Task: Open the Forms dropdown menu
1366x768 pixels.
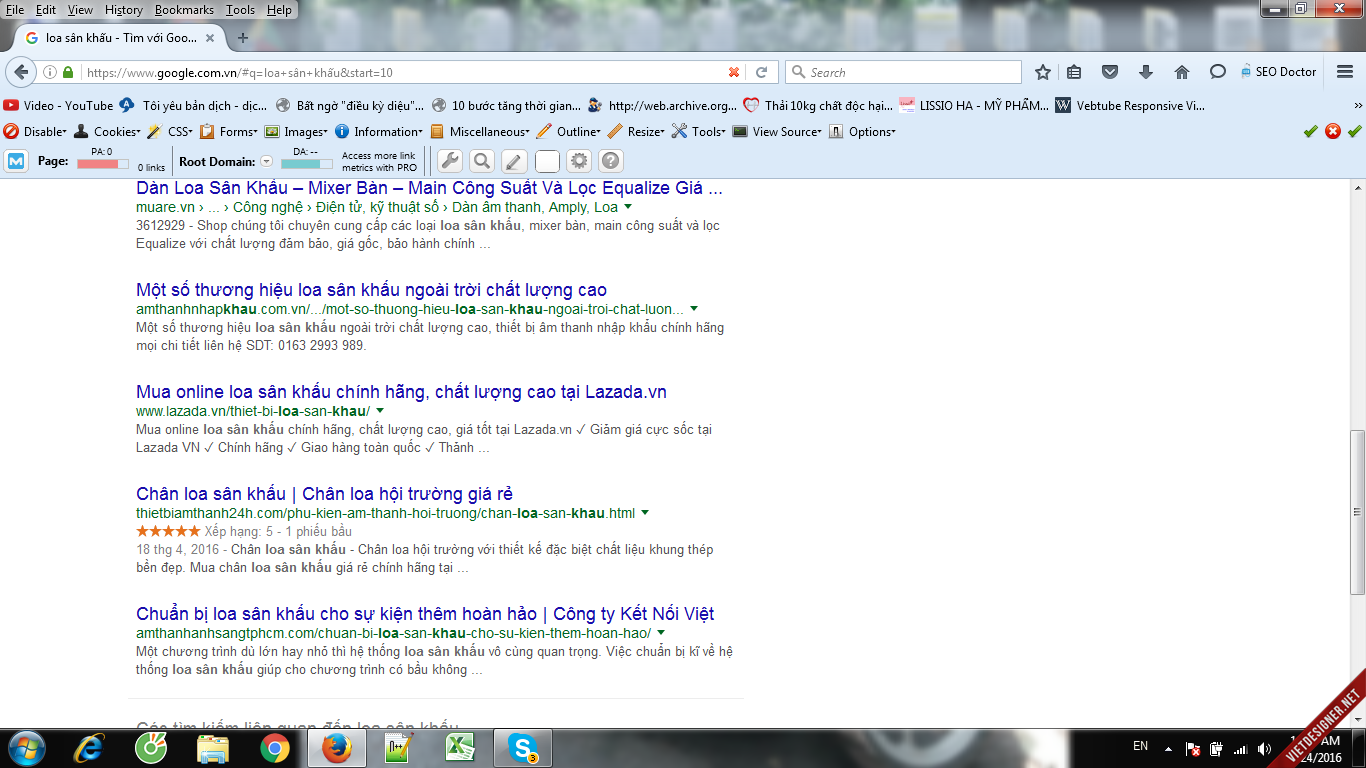Action: click(229, 131)
